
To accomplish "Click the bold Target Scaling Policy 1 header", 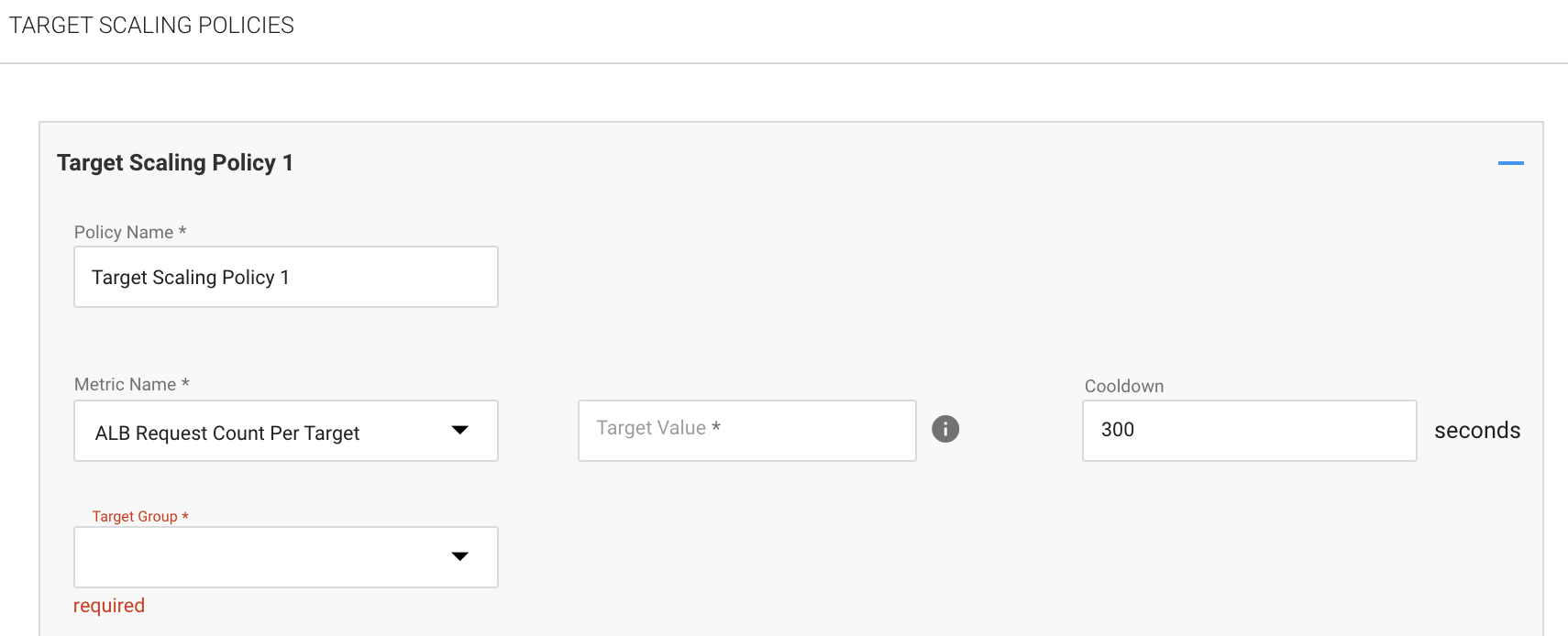I will coord(174,163).
